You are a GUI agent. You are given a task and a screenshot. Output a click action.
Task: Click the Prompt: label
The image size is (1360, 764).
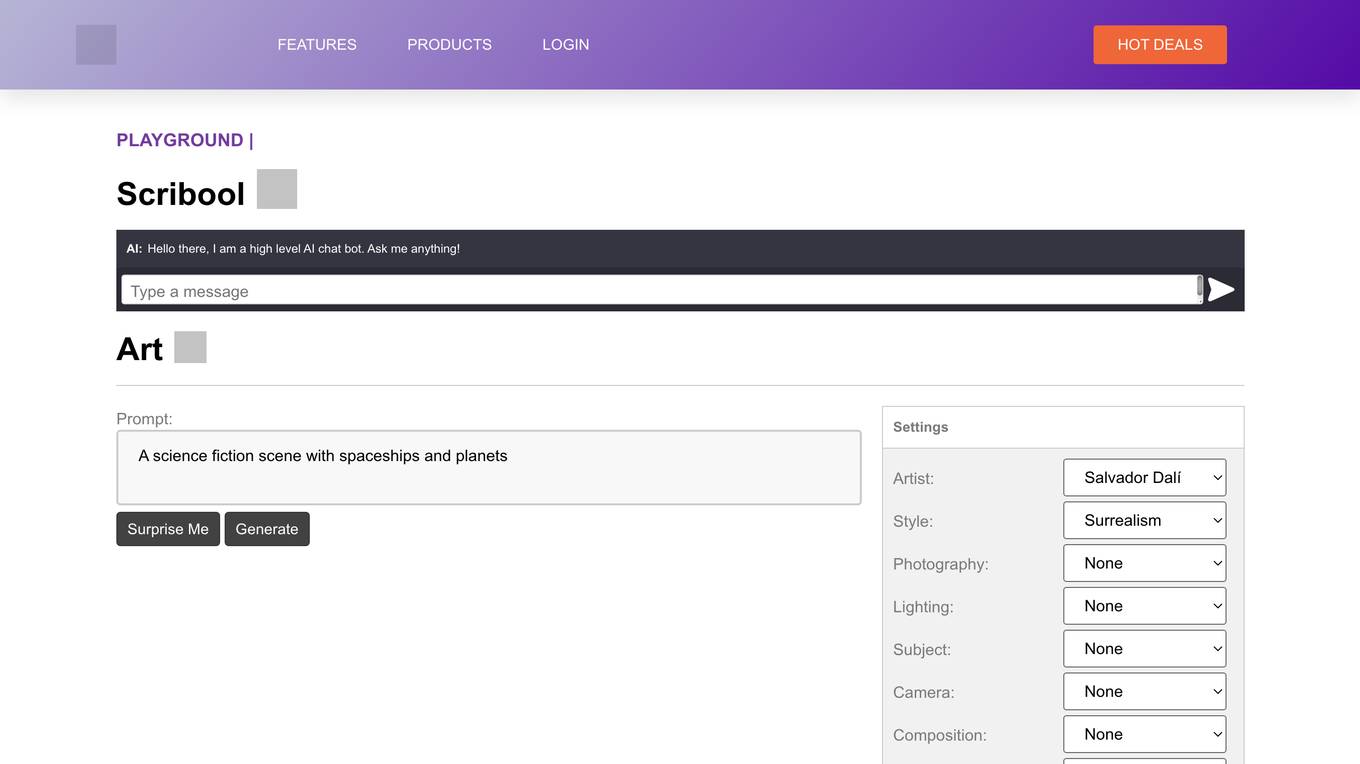(x=144, y=419)
